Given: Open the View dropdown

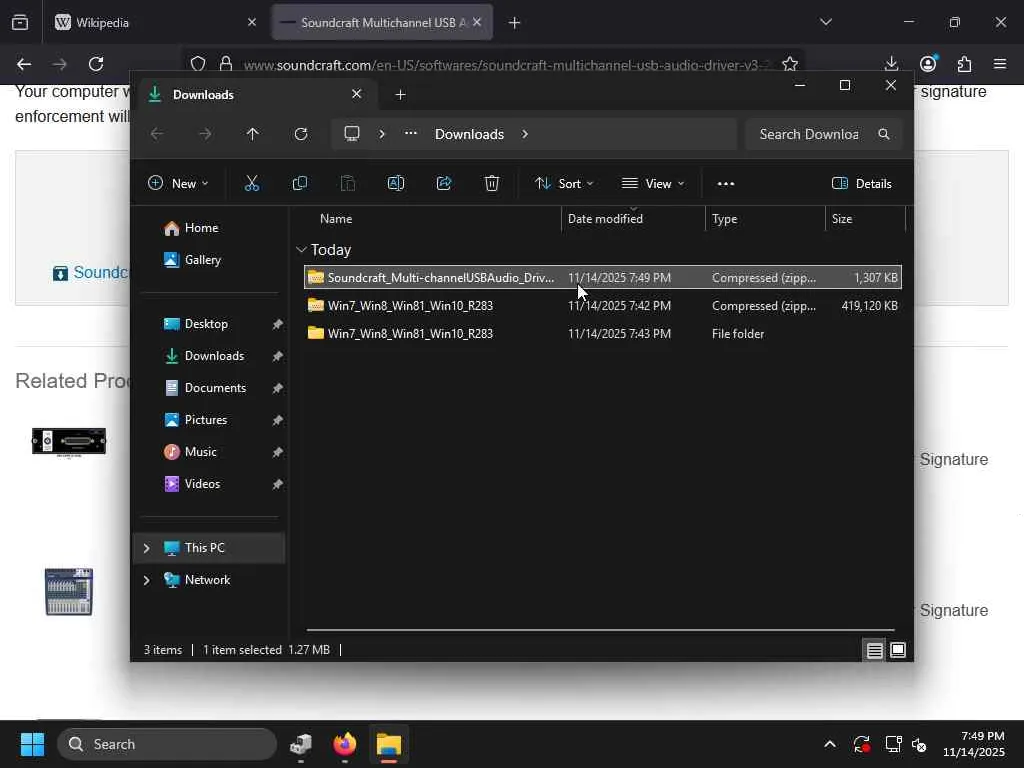Looking at the screenshot, I should 653,184.
